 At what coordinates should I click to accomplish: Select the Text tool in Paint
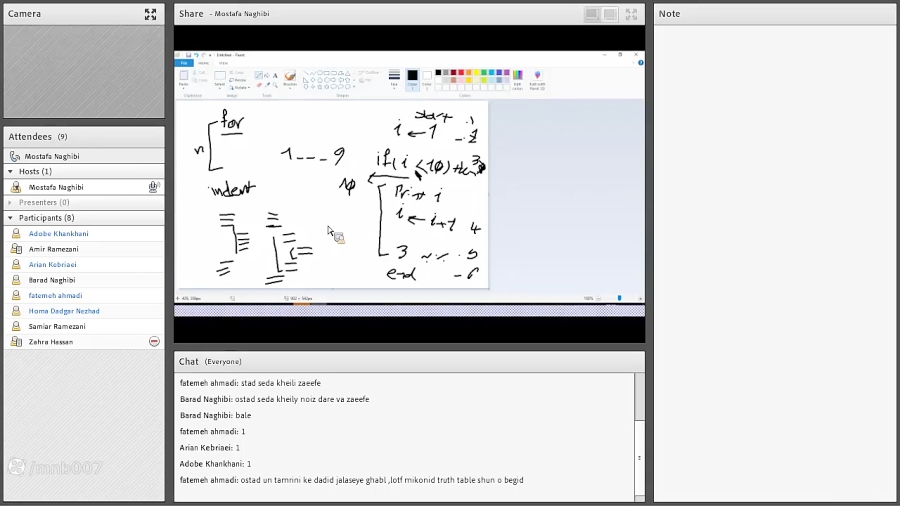pos(275,75)
